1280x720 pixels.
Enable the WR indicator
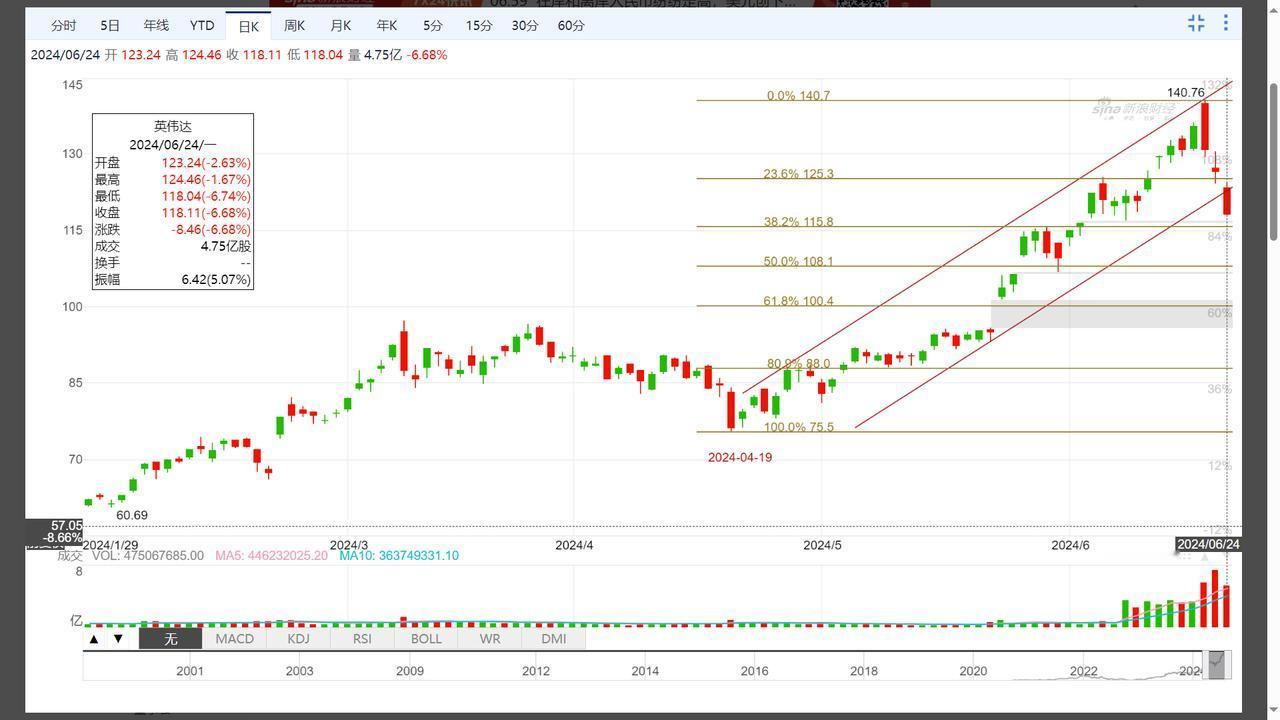tap(490, 638)
